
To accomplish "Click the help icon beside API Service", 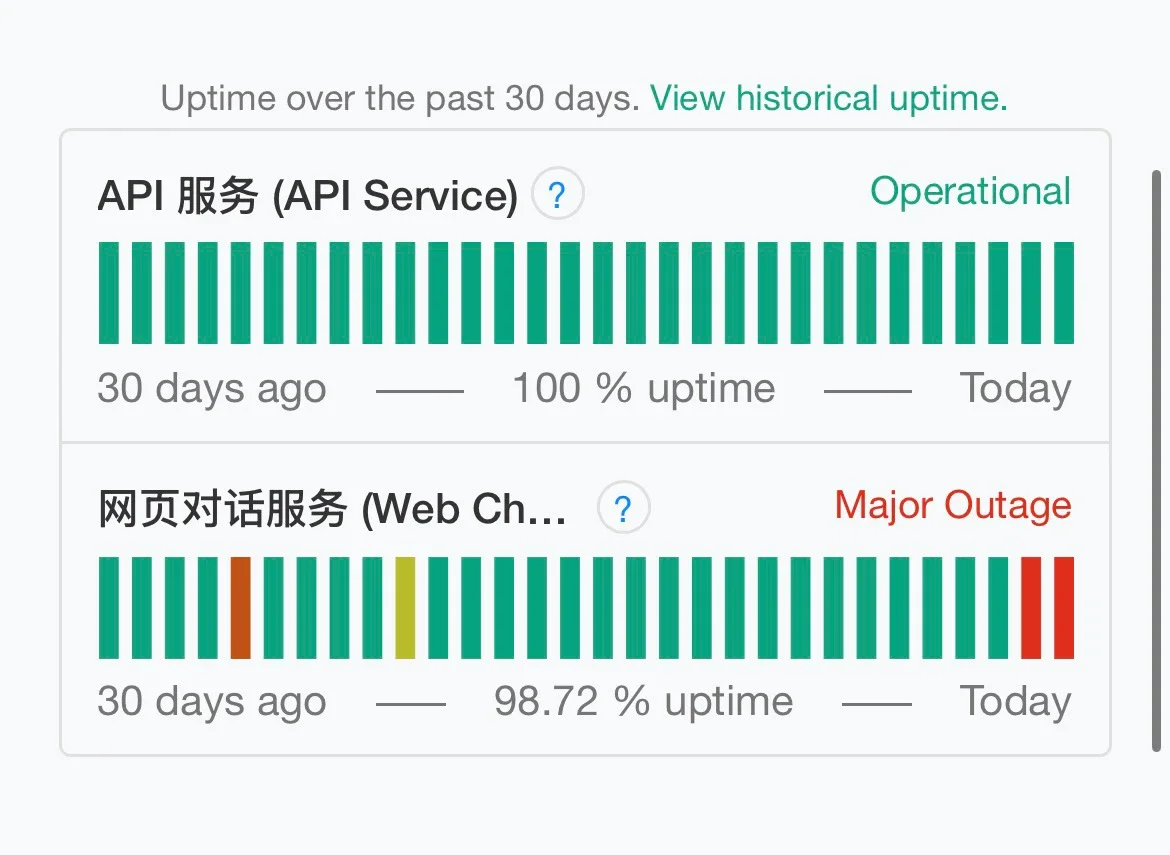I will (x=558, y=196).
